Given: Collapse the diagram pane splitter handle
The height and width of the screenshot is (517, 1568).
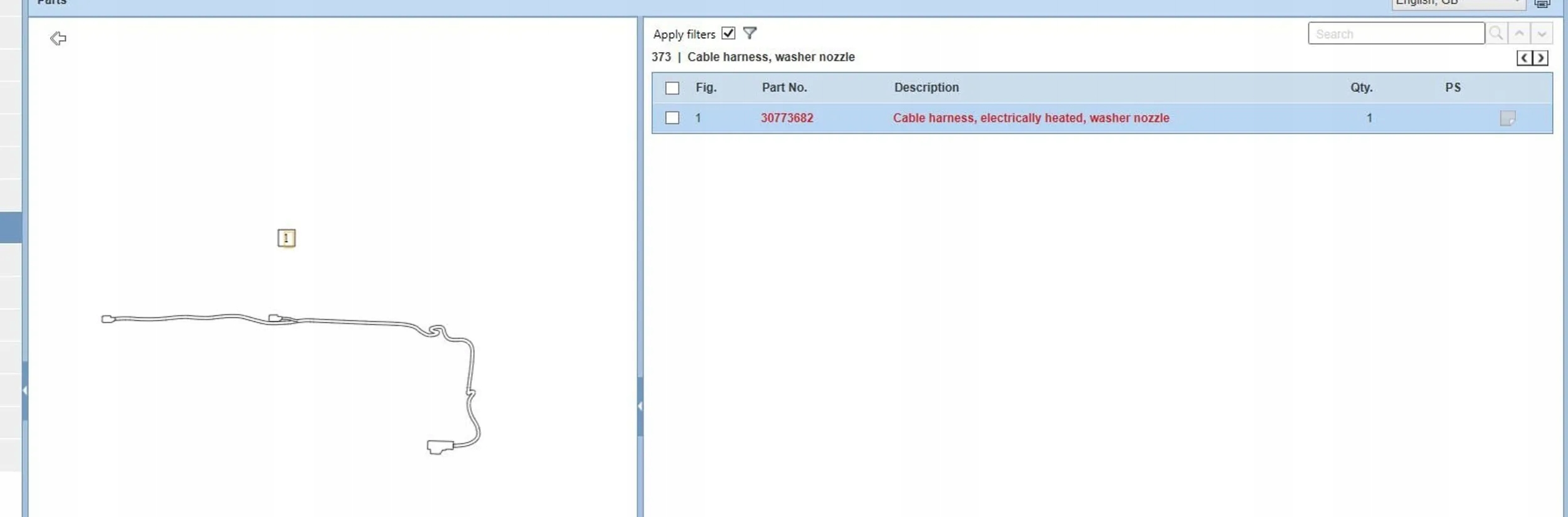Looking at the screenshot, I should pyautogui.click(x=640, y=407).
